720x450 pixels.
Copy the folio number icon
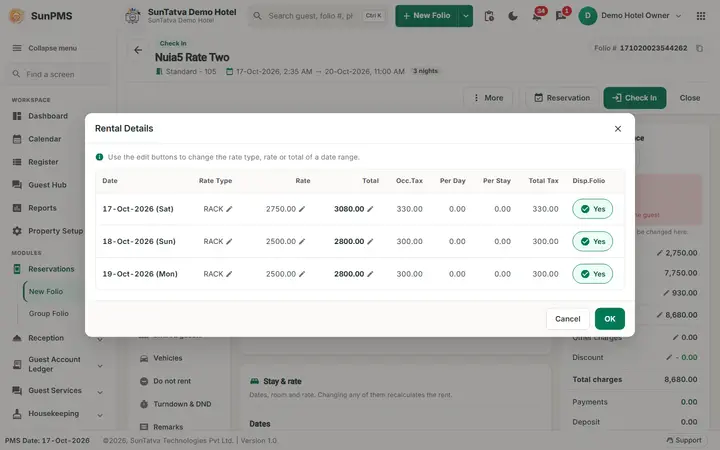point(699,48)
